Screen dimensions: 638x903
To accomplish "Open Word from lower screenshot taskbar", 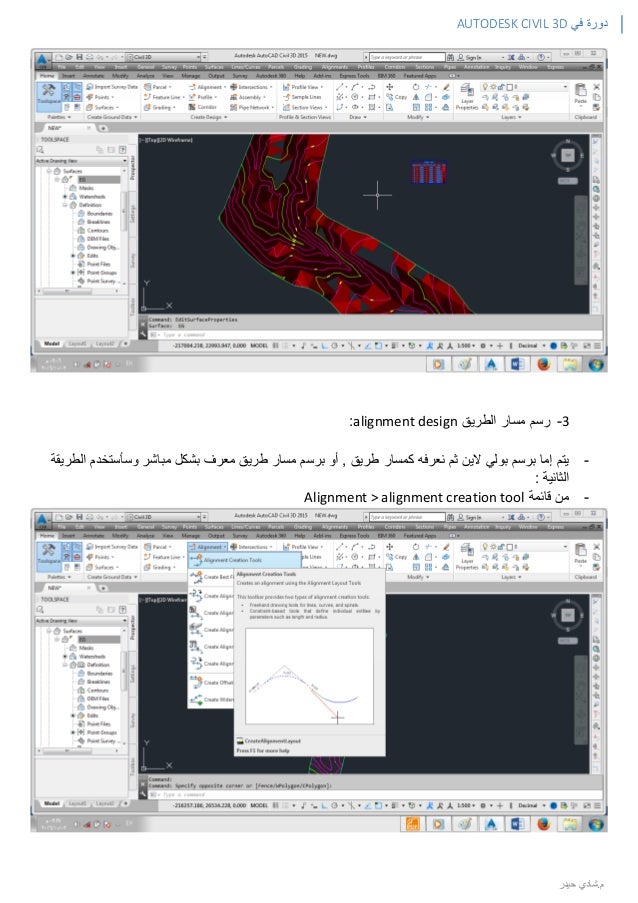I will (x=517, y=824).
